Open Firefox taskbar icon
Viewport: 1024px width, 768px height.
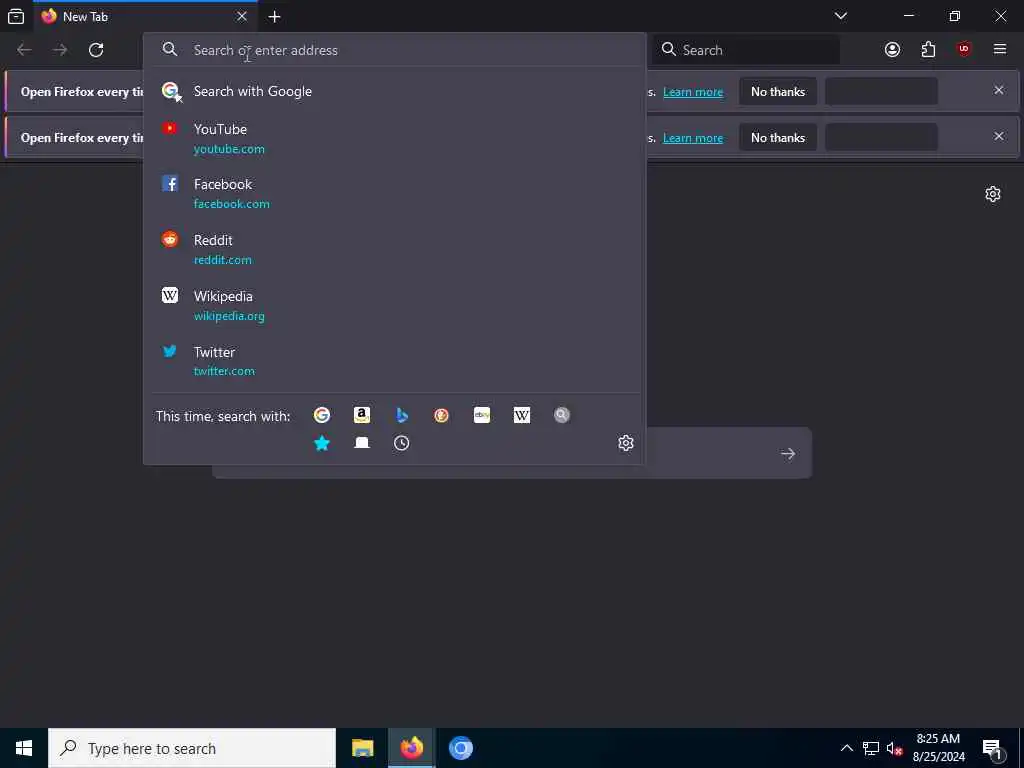411,748
